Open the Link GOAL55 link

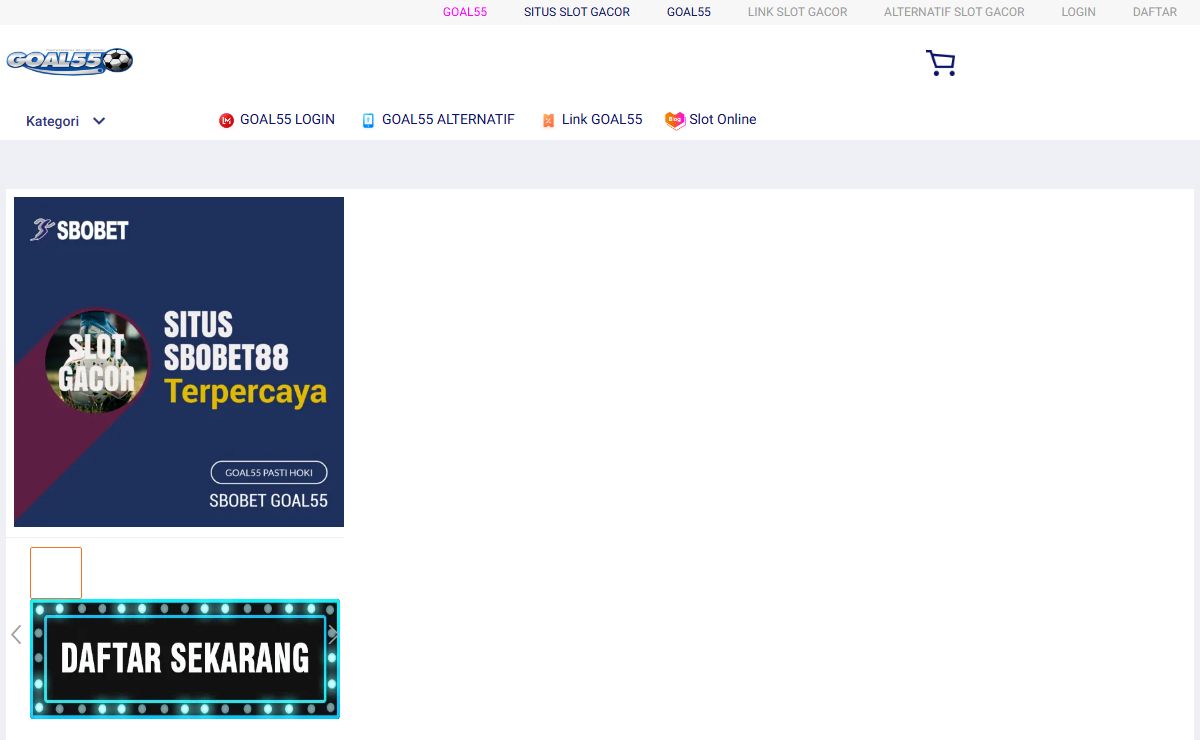602,119
